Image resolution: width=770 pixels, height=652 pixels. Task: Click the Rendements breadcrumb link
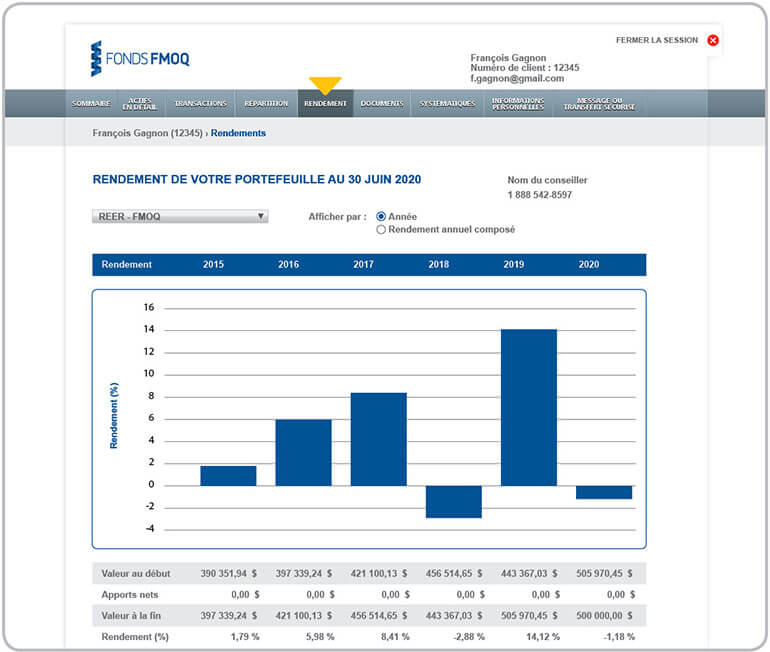point(238,133)
